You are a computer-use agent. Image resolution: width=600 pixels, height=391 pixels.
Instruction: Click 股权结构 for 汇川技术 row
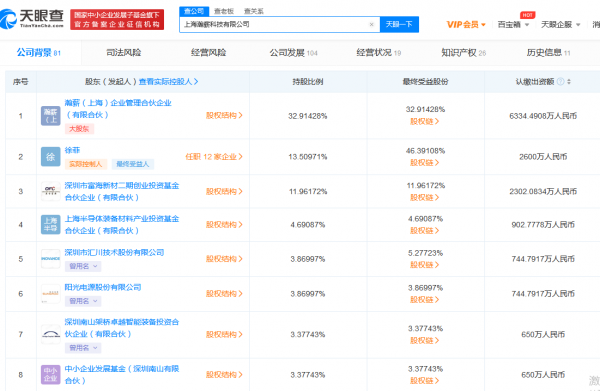224,259
